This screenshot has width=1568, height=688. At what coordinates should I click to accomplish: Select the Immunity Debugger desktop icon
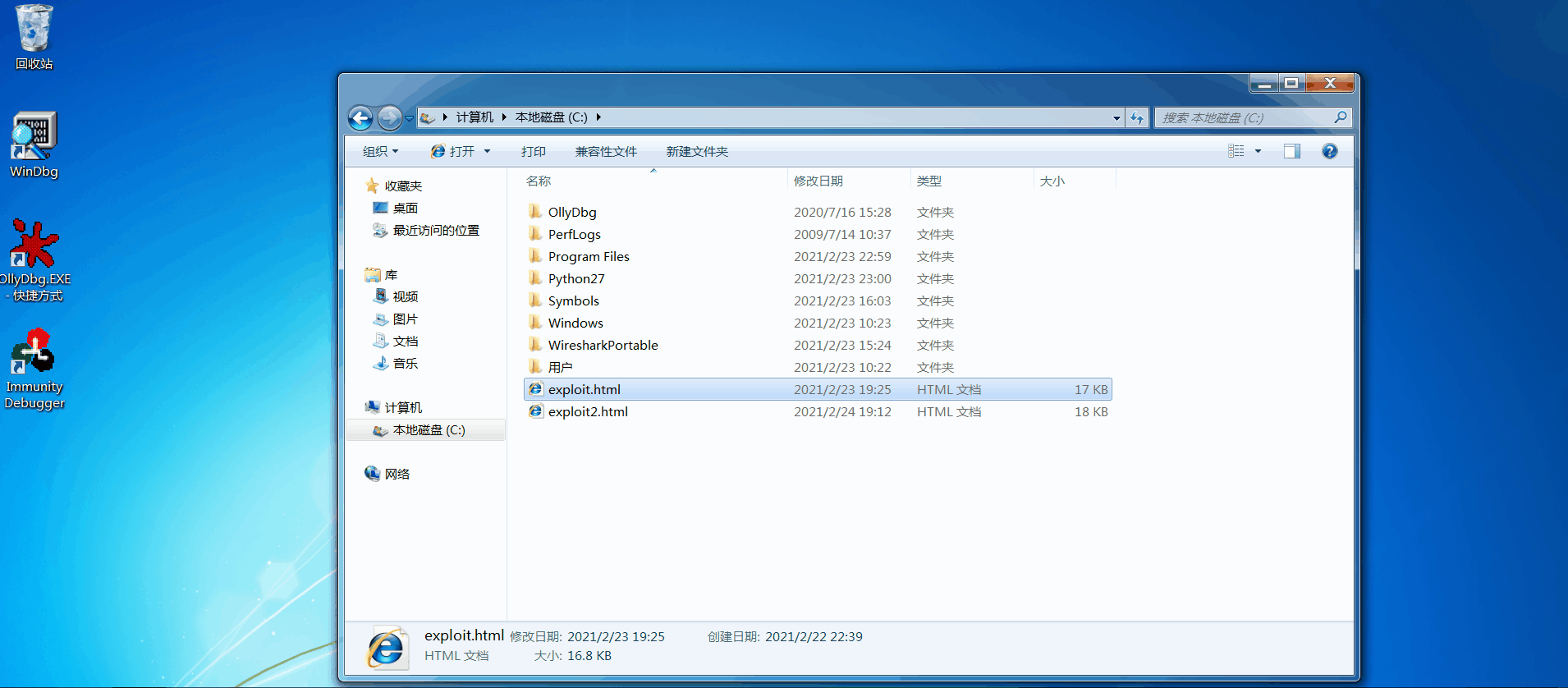coord(34,353)
